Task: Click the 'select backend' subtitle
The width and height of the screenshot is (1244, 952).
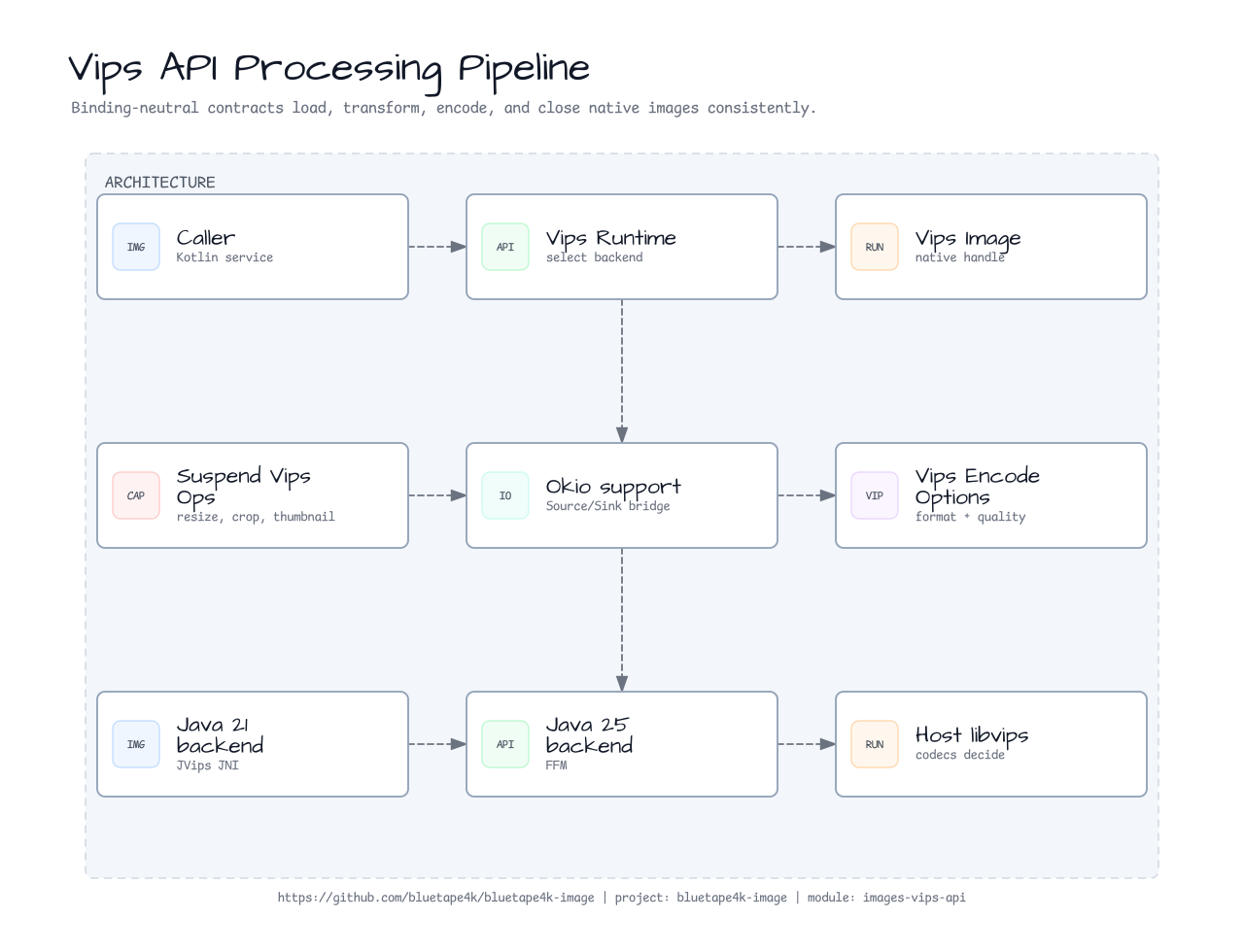Action: pos(594,257)
